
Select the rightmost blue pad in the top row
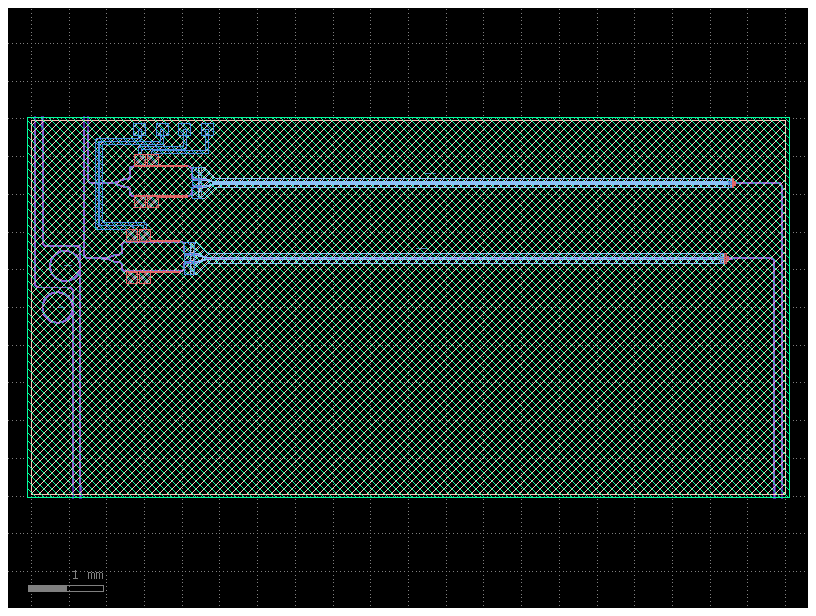207,130
